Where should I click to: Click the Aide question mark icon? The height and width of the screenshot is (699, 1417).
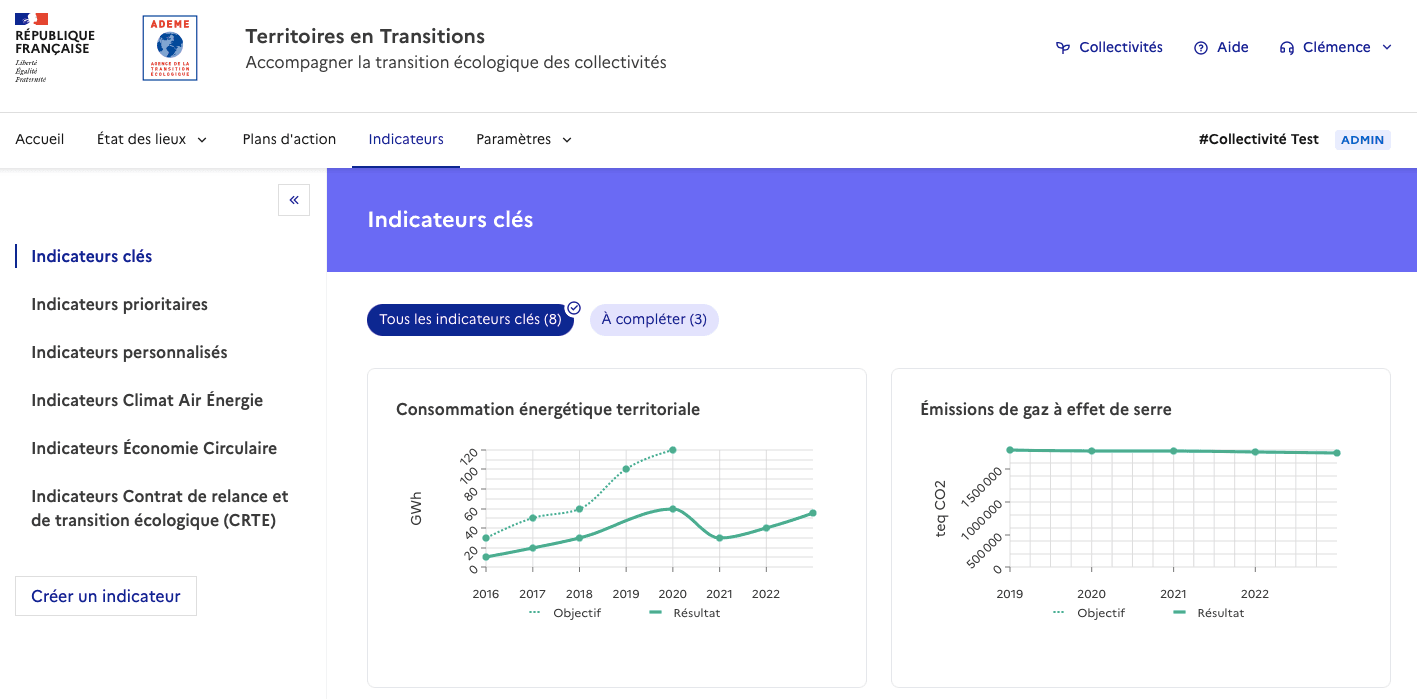pyautogui.click(x=1201, y=48)
